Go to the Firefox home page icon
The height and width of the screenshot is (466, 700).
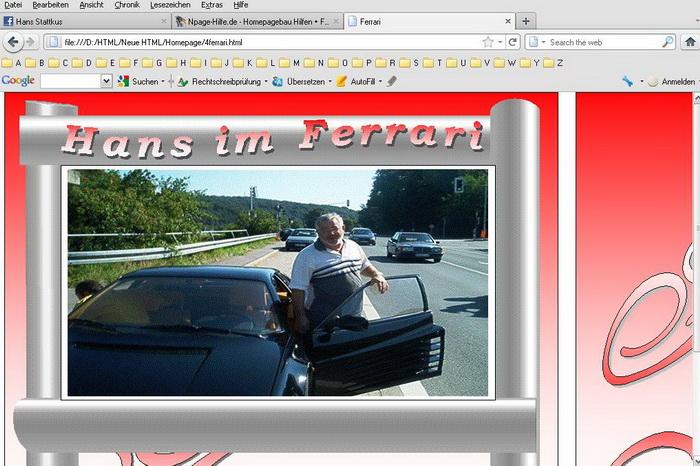689,42
